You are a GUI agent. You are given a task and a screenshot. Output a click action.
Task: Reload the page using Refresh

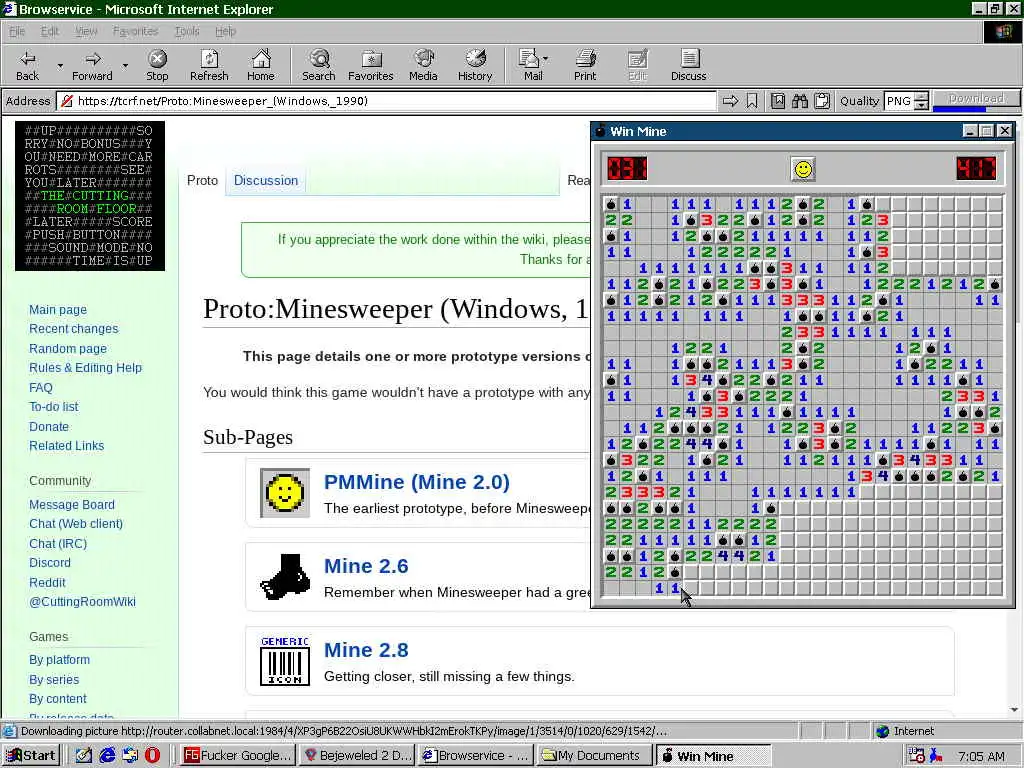(x=209, y=65)
